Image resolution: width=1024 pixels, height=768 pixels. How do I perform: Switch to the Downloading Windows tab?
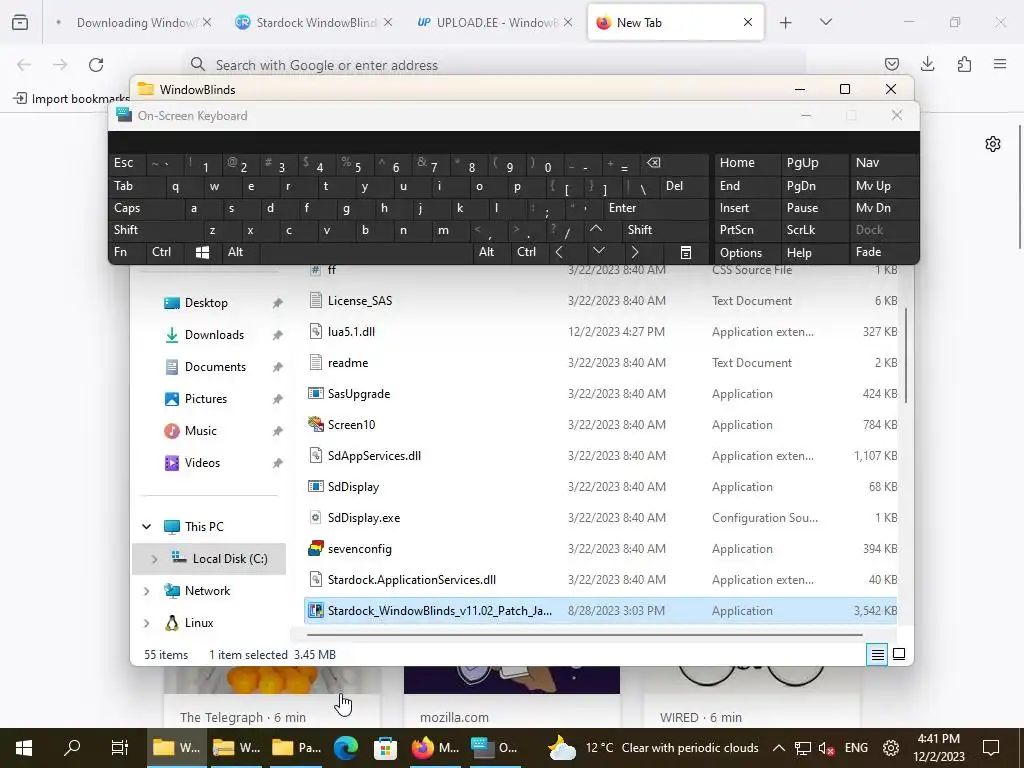pos(134,22)
